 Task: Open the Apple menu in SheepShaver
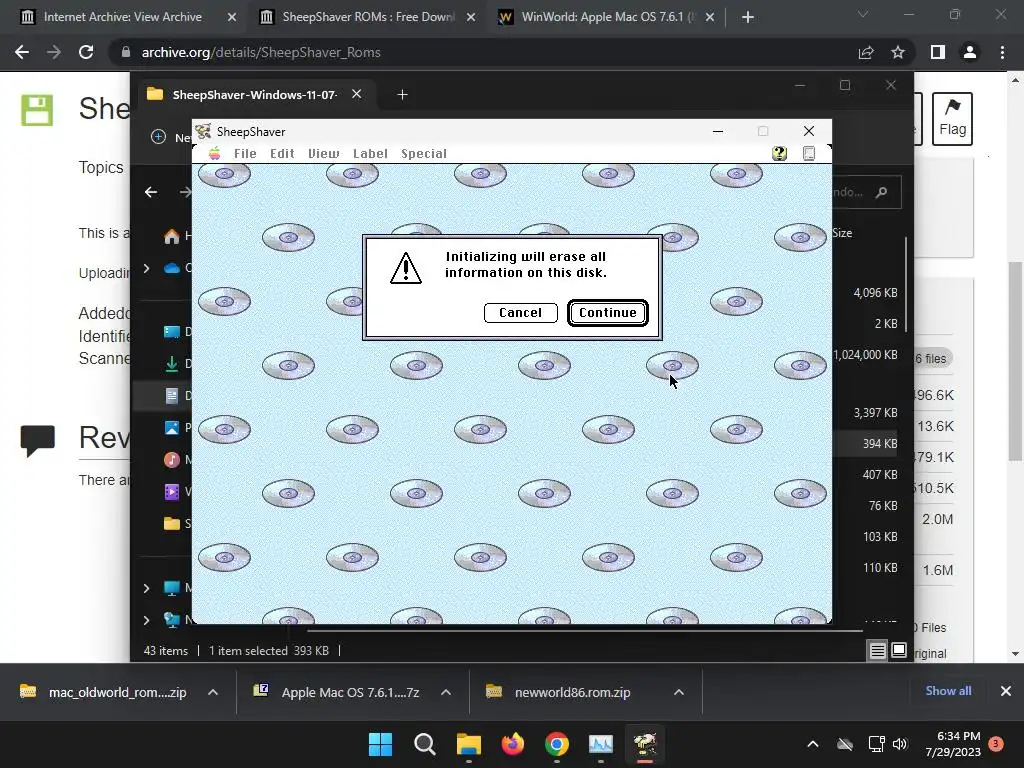point(214,153)
